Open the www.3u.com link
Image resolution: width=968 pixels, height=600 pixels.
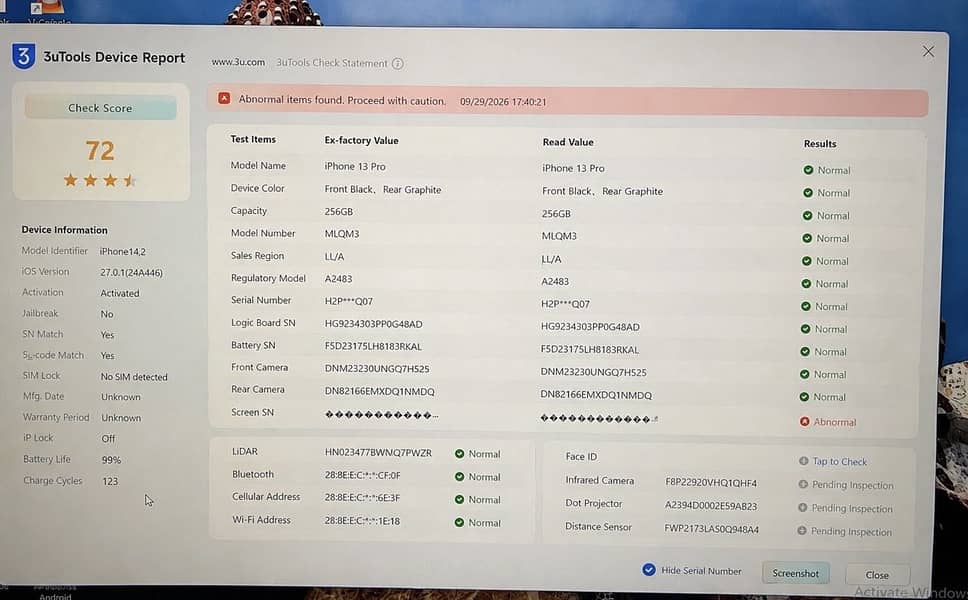click(x=238, y=62)
